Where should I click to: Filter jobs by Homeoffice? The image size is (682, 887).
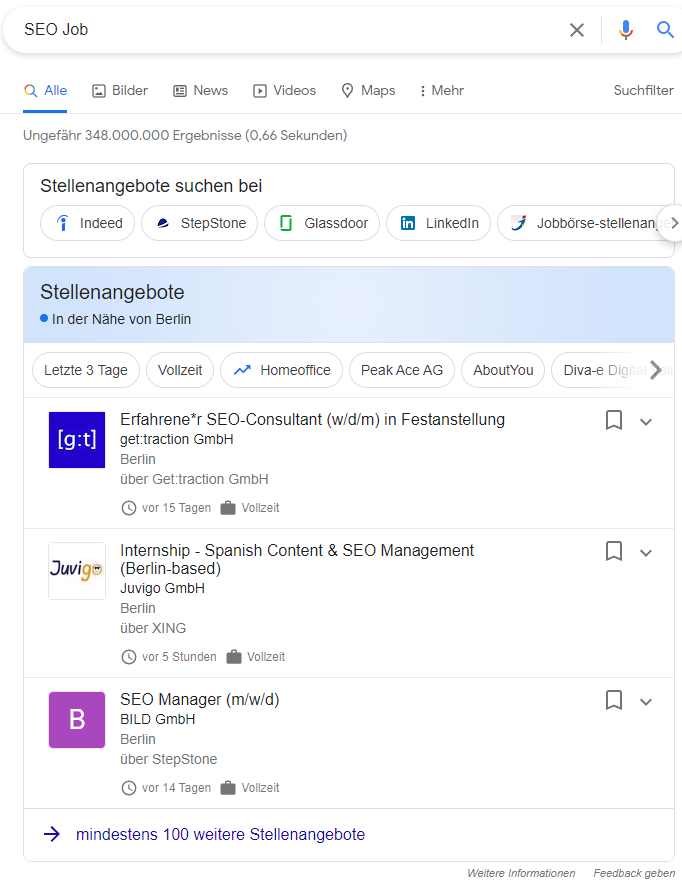click(282, 370)
